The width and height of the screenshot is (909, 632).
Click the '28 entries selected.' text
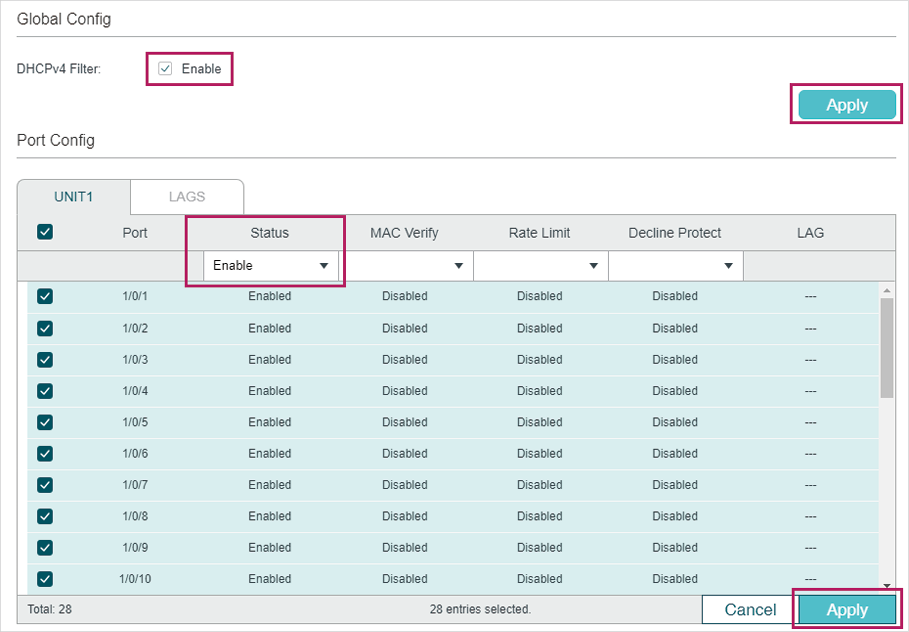click(480, 609)
